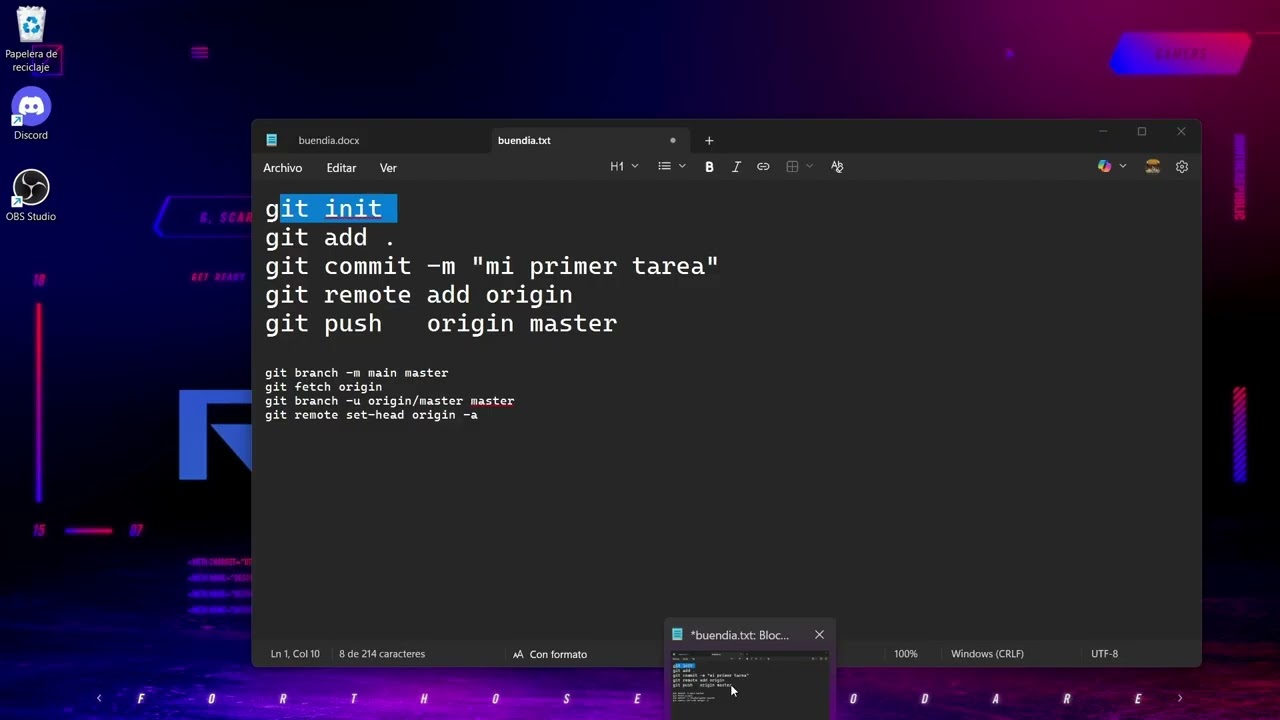Minimize the Notepad window
This screenshot has width=1280, height=720.
[1103, 132]
